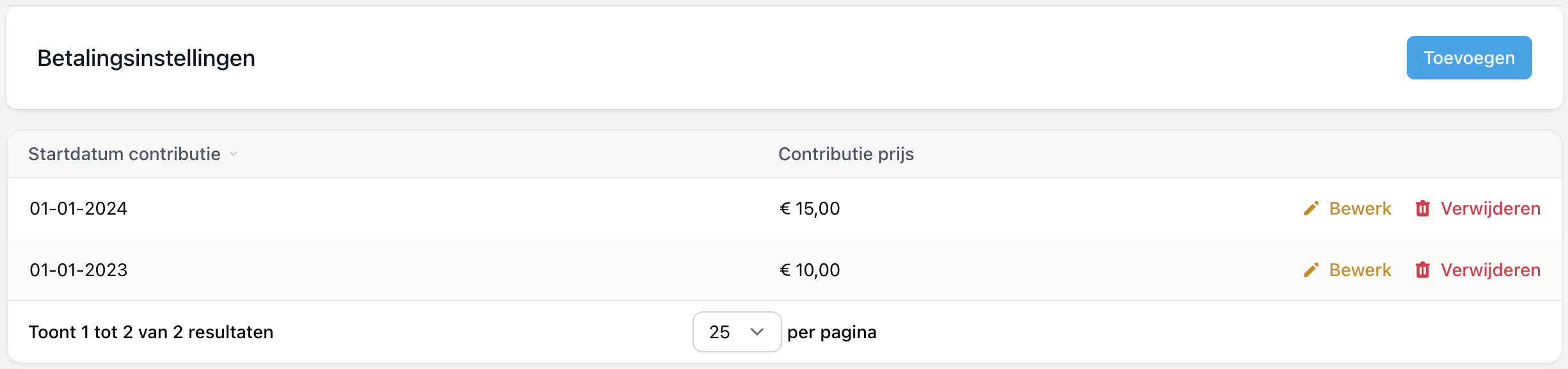Open the Bewerk link for the 01-01-2023 row
Image resolution: width=1568 pixels, height=369 pixels.
click(1359, 270)
